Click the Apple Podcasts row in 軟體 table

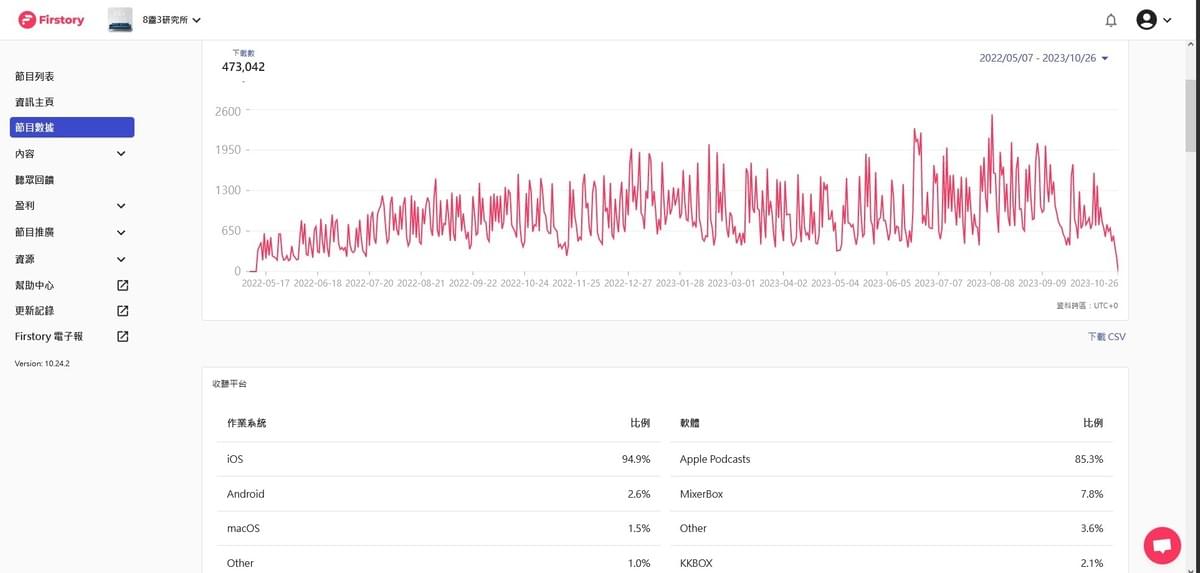[x=891, y=459]
